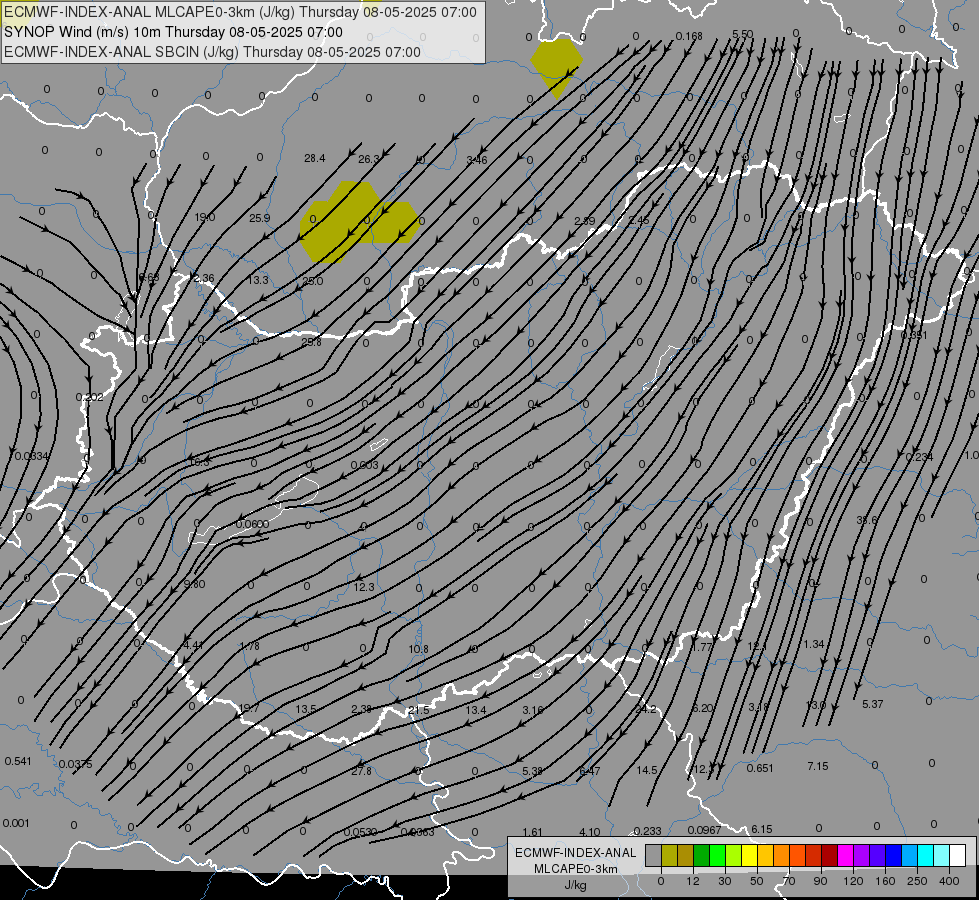The width and height of the screenshot is (979, 900).
Task: Click the grid value 4.10
Action: point(589,832)
